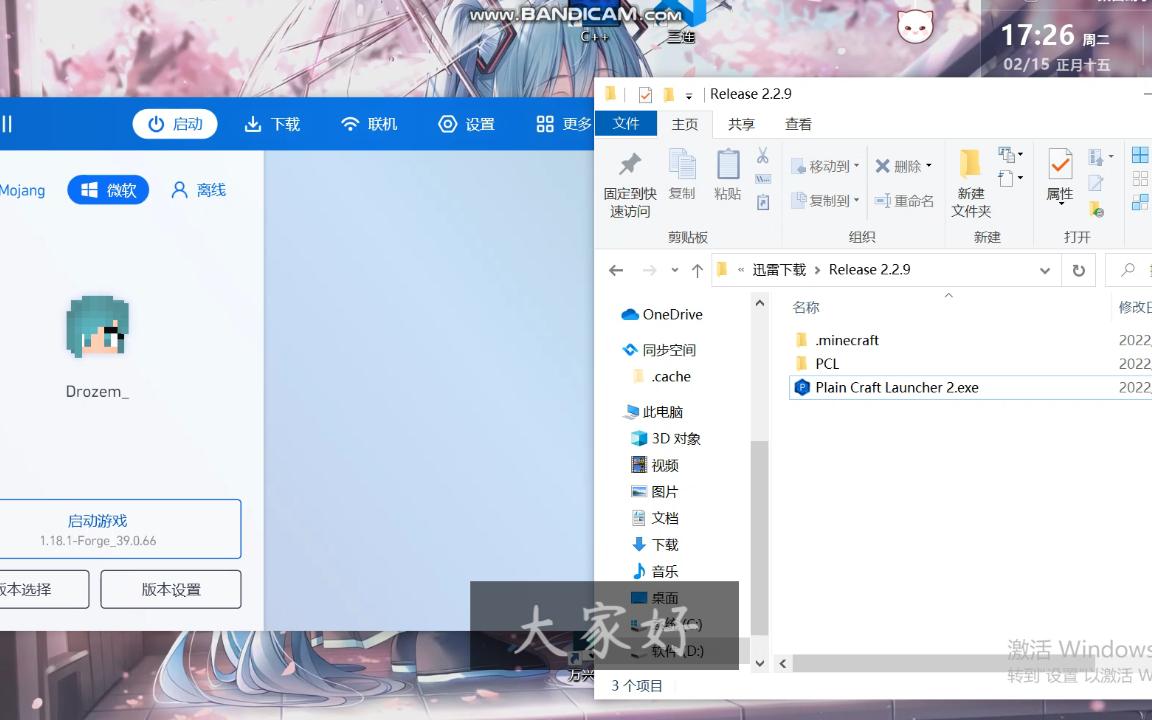This screenshot has width=1152, height=720.
Task: Switch to the 主页 (Home) ribbon tab
Action: click(684, 124)
